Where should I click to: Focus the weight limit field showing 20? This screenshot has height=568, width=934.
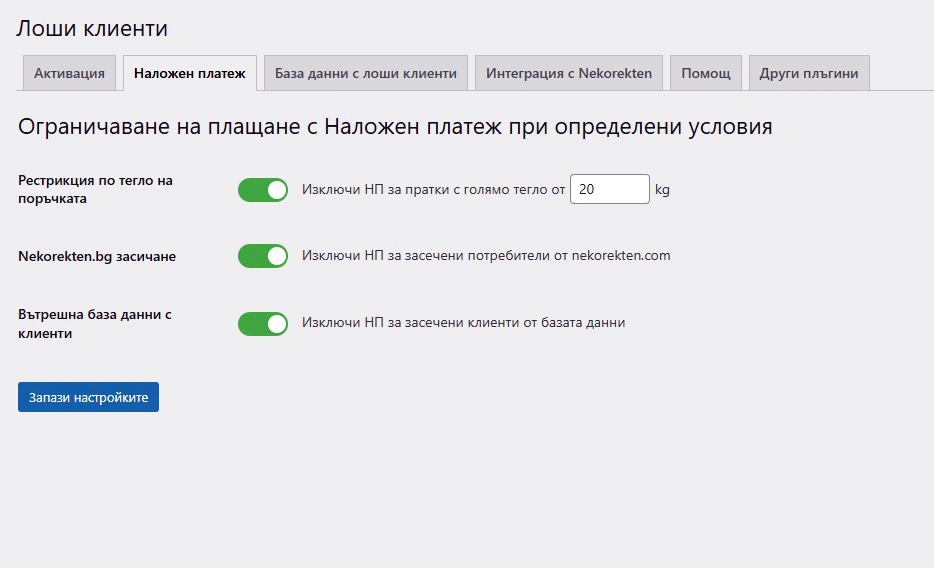point(609,189)
